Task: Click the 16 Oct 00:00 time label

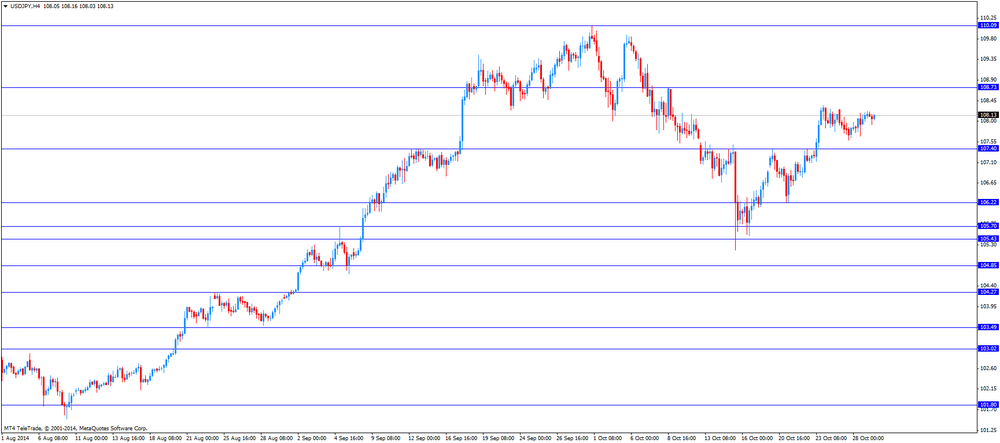Action: 758,439
